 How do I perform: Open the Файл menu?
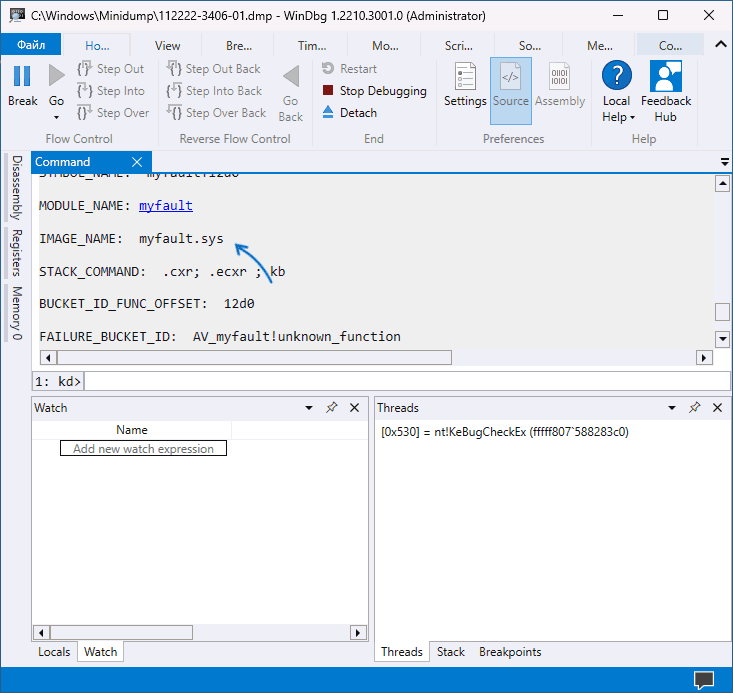click(31, 45)
